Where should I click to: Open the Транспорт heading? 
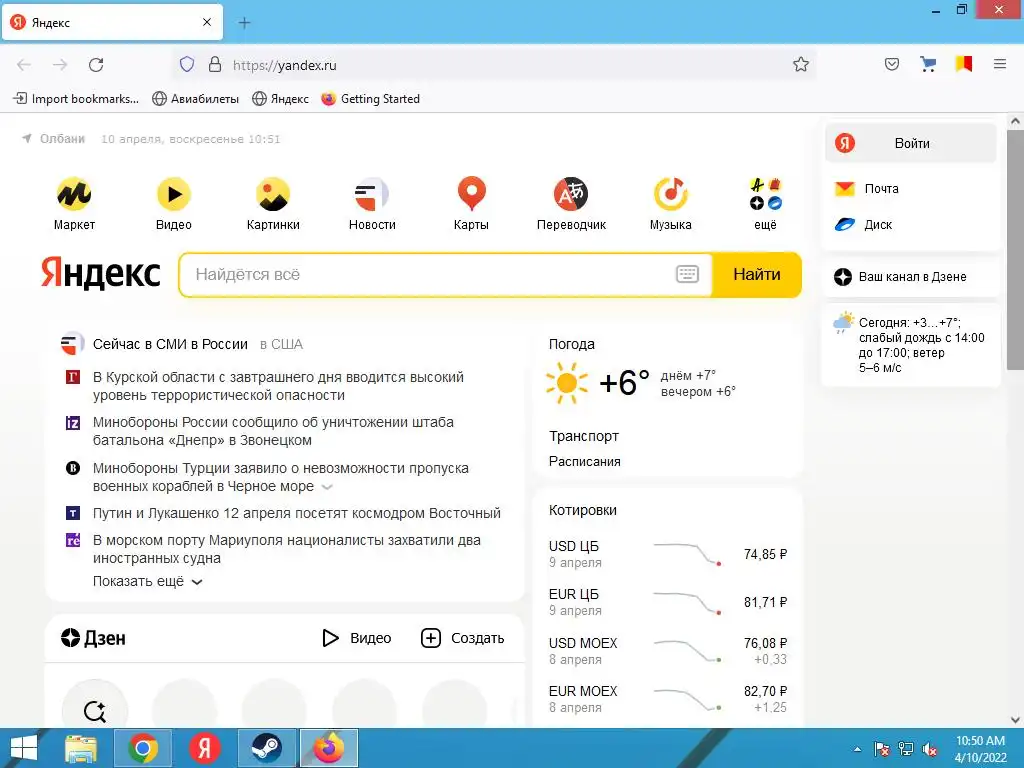pos(583,436)
